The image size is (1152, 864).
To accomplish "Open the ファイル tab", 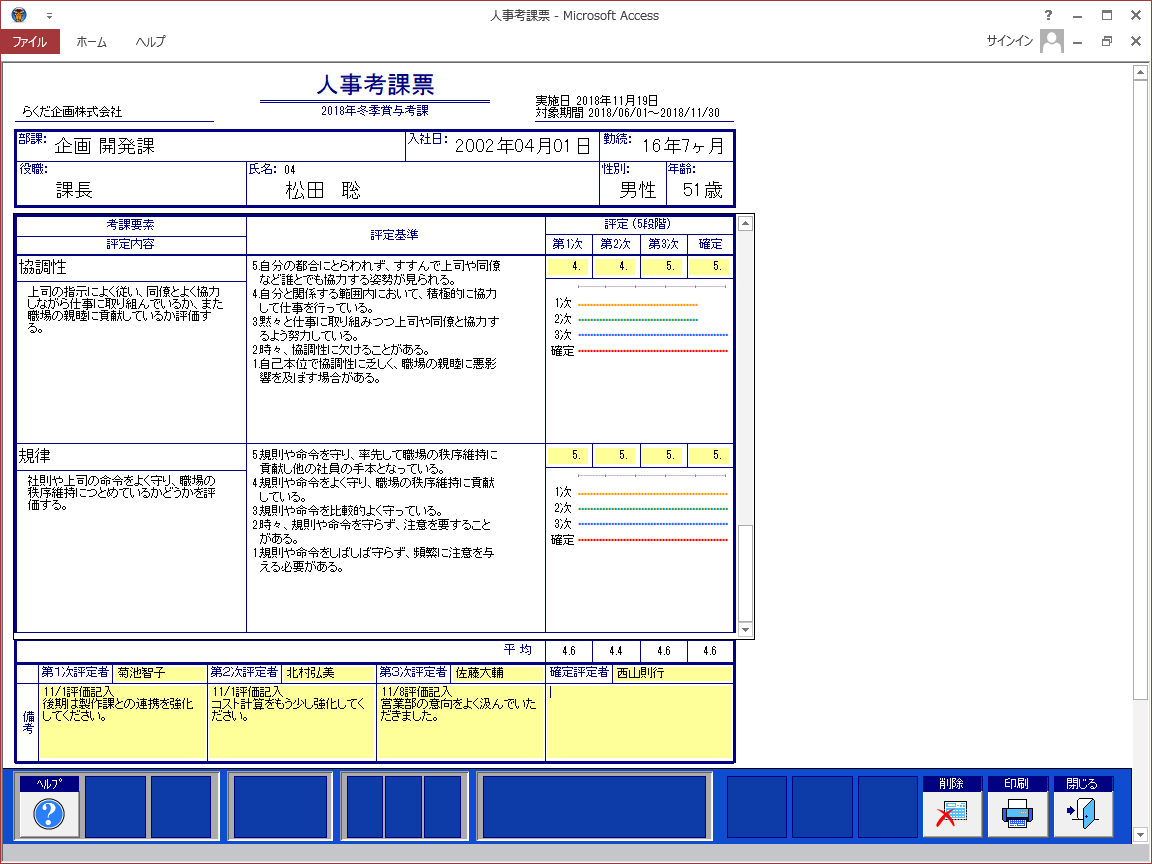I will click(x=29, y=42).
